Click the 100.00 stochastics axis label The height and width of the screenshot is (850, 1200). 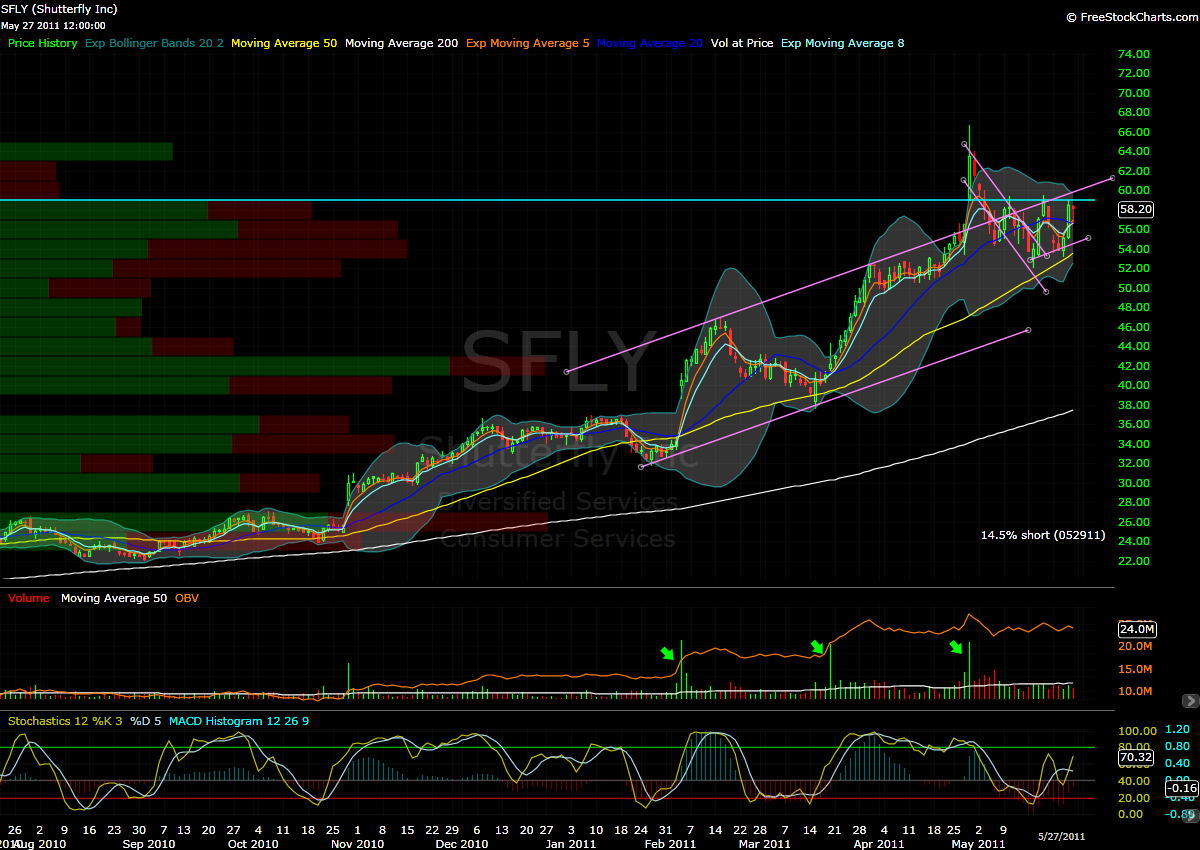(x=1137, y=731)
